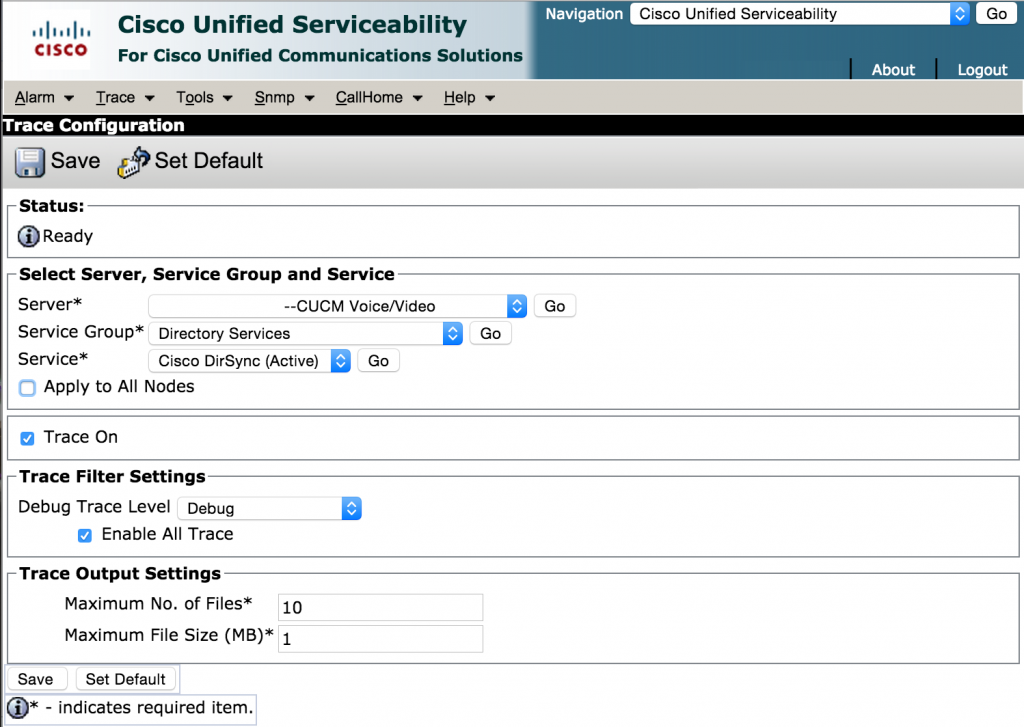The width and height of the screenshot is (1024, 727).
Task: Click the Trace Configuration heading
Action: (x=93, y=125)
